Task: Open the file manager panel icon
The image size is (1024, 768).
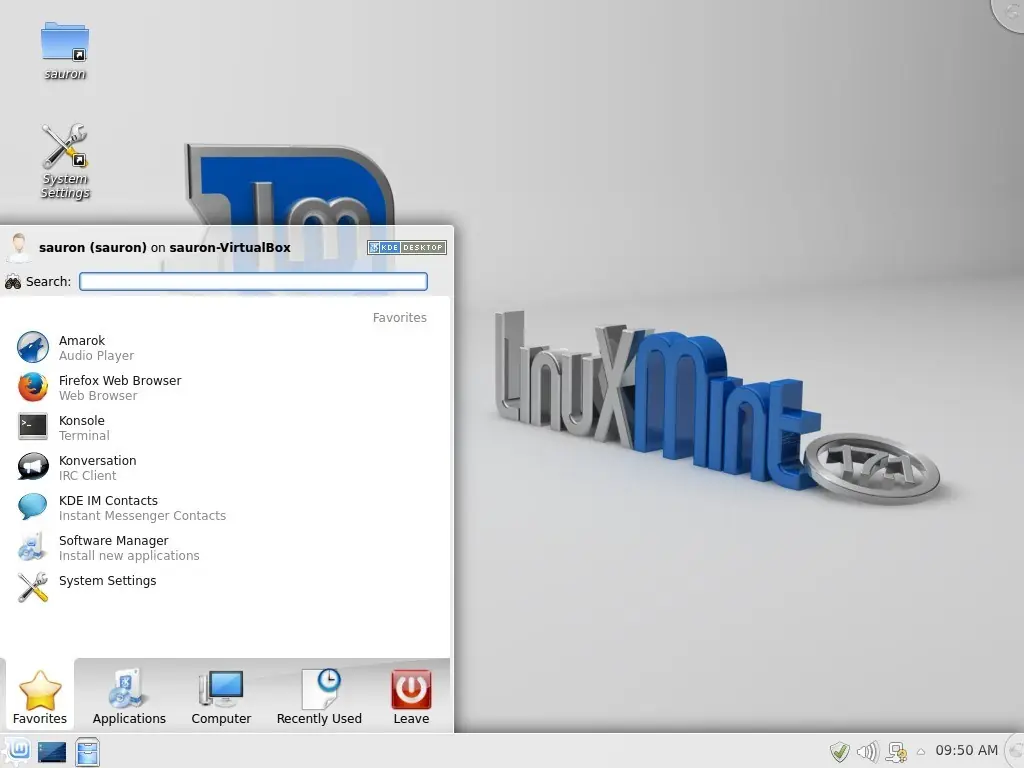Action: click(x=87, y=752)
